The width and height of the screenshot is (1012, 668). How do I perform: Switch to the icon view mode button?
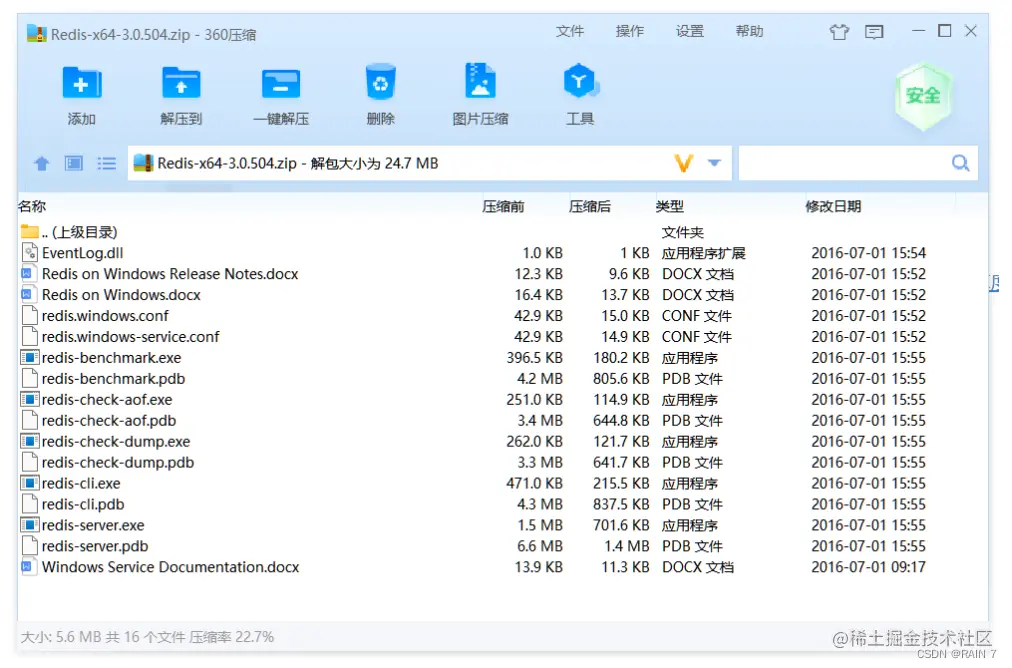tap(74, 163)
